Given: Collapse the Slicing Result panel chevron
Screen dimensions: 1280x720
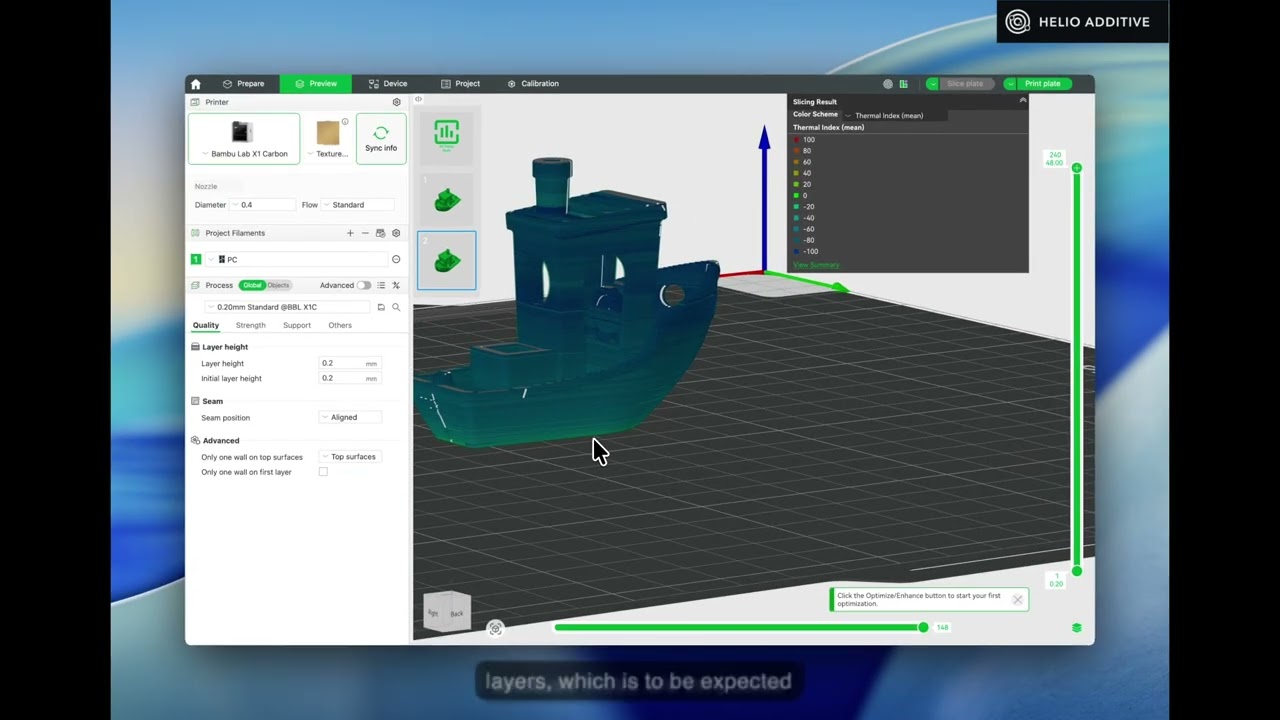Looking at the screenshot, I should (1022, 100).
